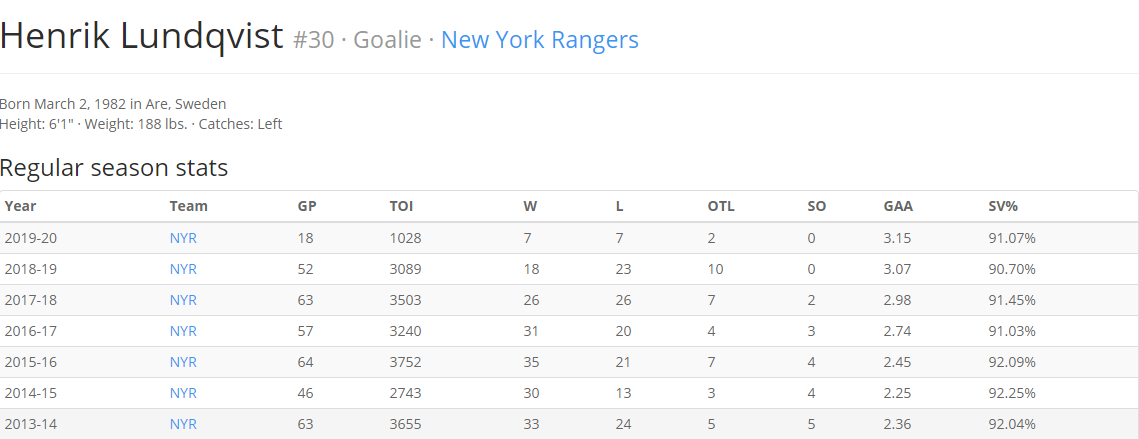This screenshot has height=439, width=1139.
Task: Click the OTL column header
Action: (x=721, y=206)
